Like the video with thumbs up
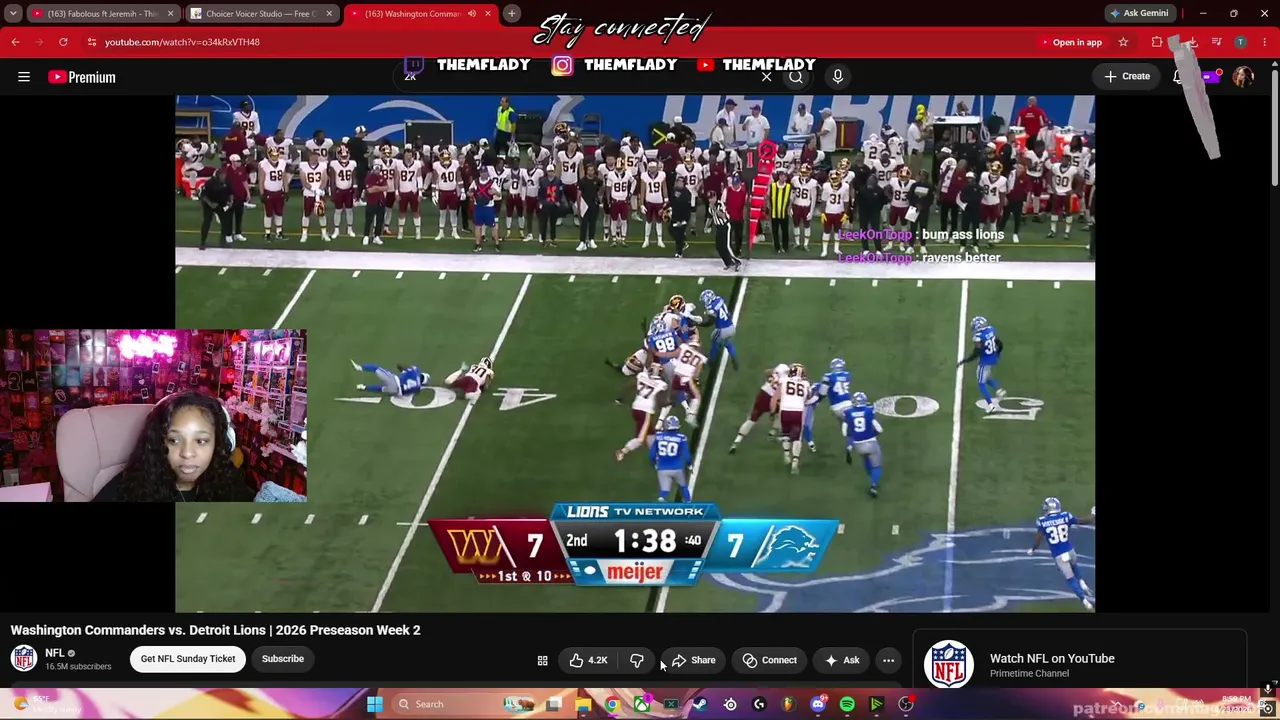1280x720 pixels. pyautogui.click(x=588, y=660)
